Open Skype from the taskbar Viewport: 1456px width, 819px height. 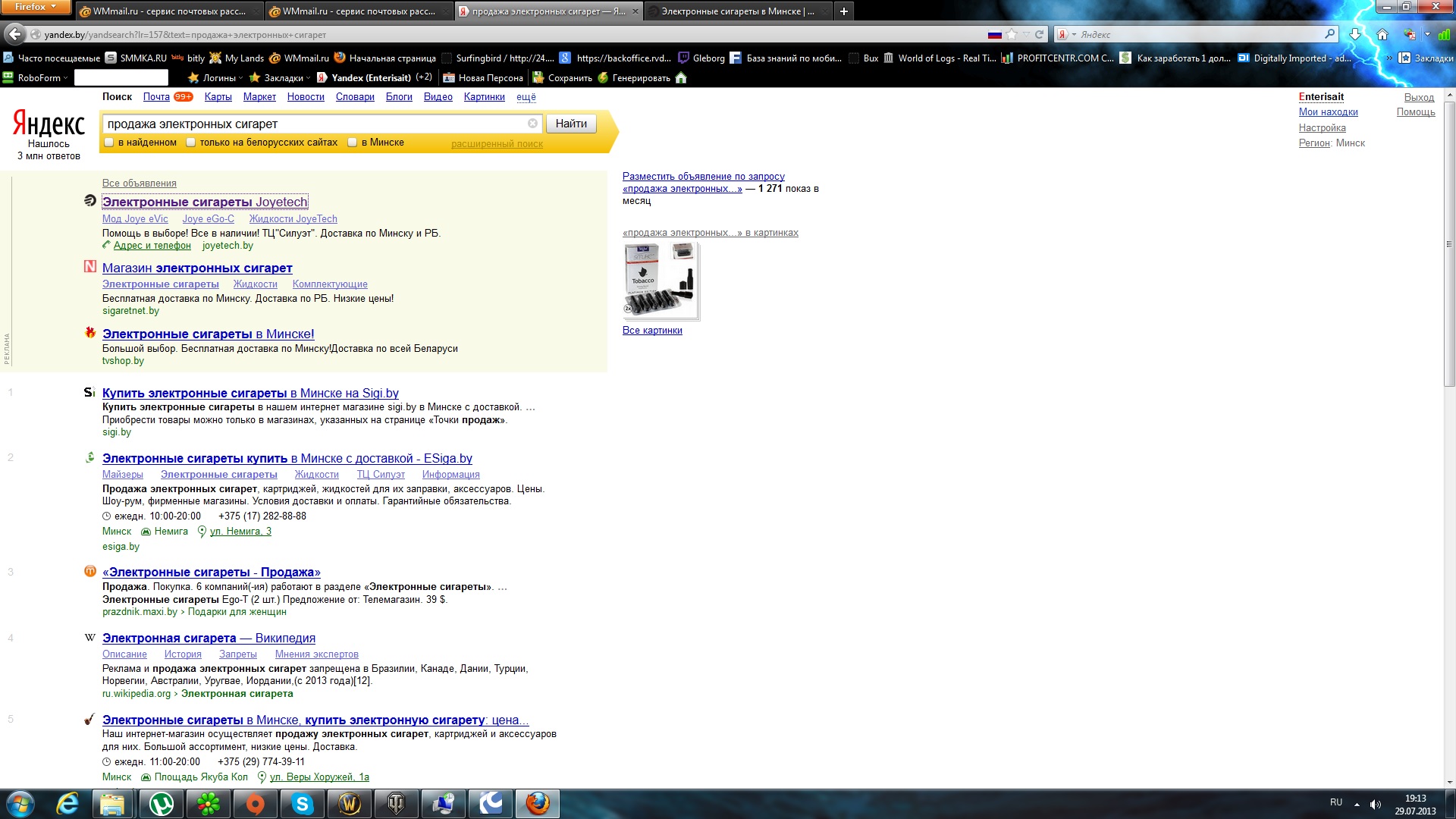tap(303, 804)
